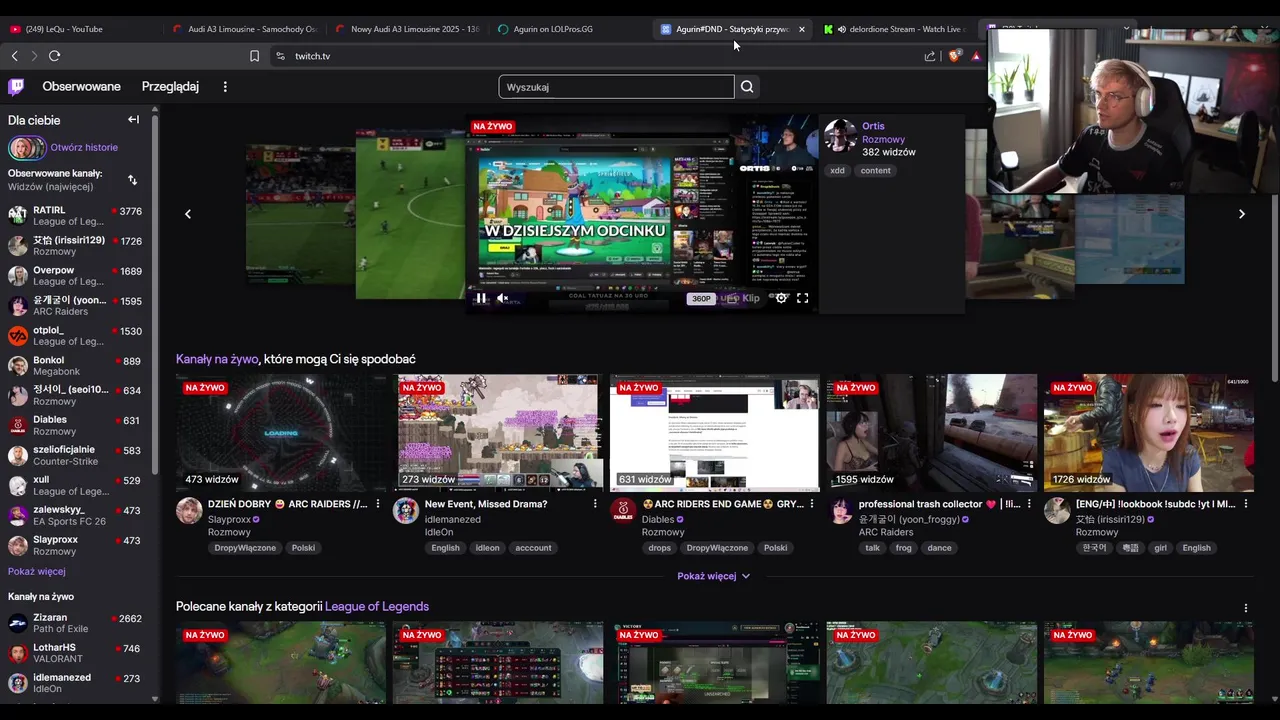Open options for DZIEŃ DOBRY ARC RAIDERS stream

tap(378, 504)
